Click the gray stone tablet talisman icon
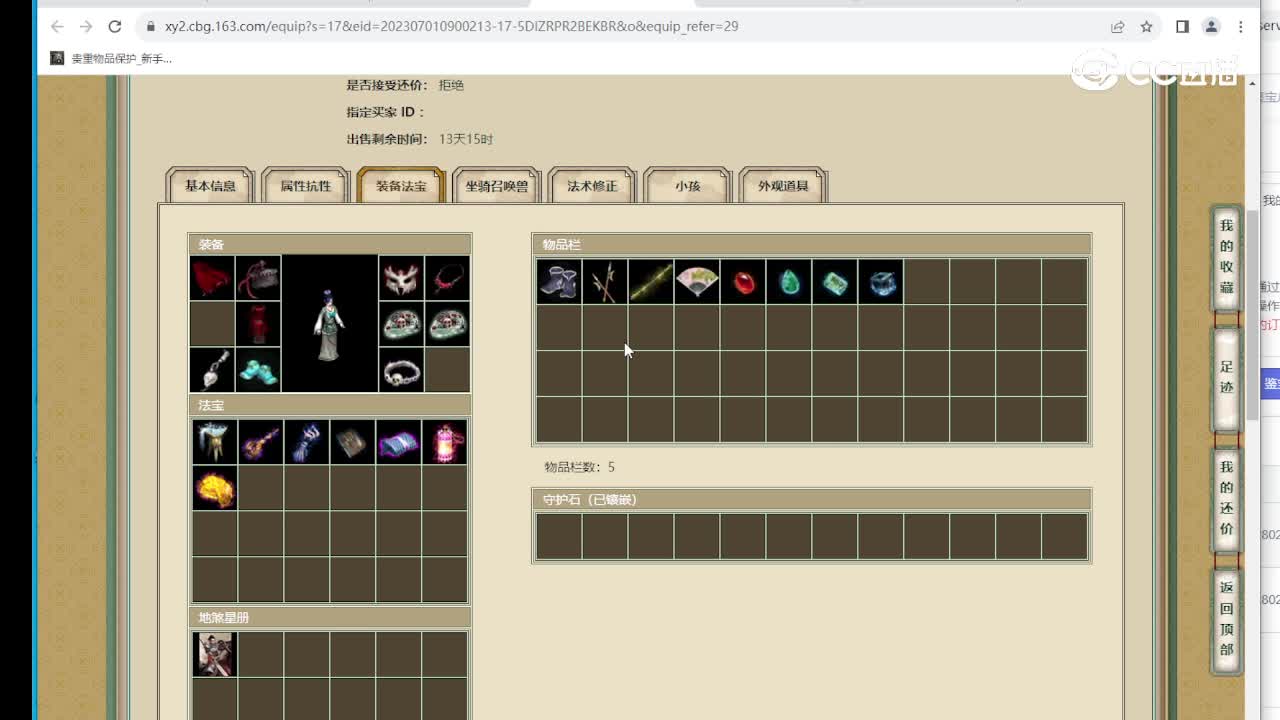This screenshot has height=720, width=1280. (x=352, y=442)
